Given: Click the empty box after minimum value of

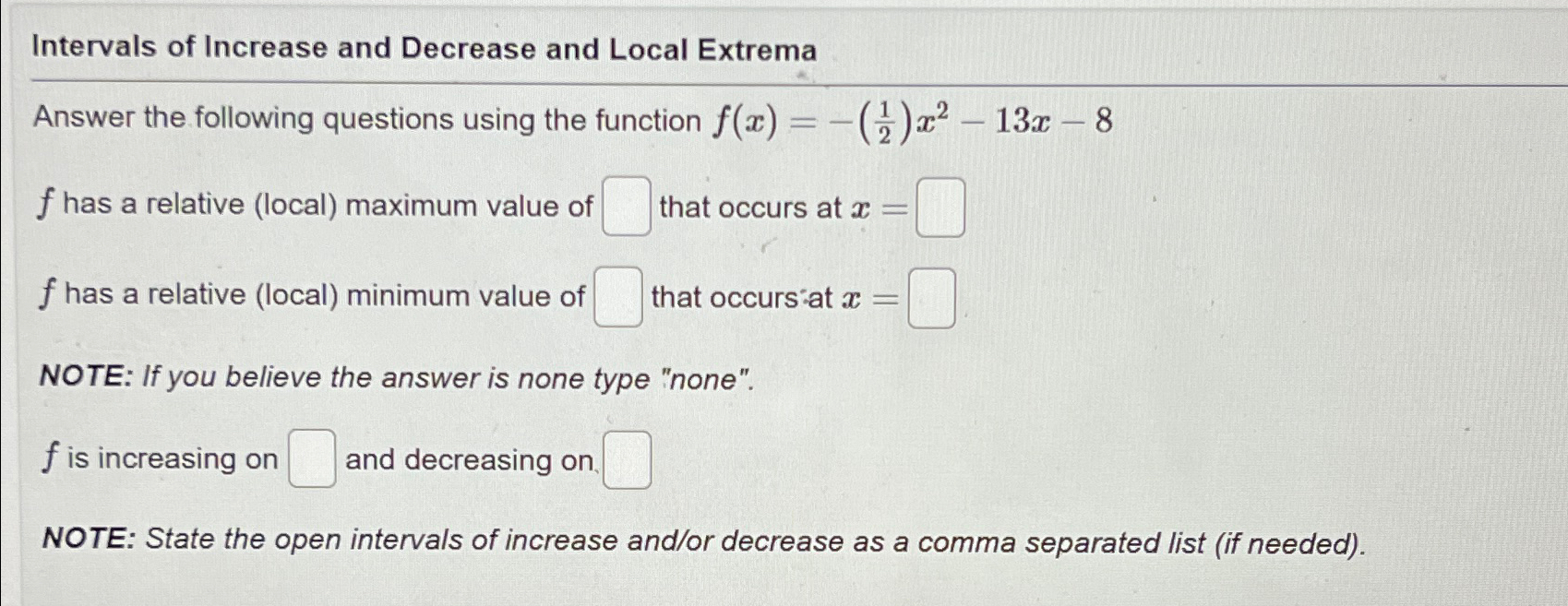Looking at the screenshot, I should [616, 297].
